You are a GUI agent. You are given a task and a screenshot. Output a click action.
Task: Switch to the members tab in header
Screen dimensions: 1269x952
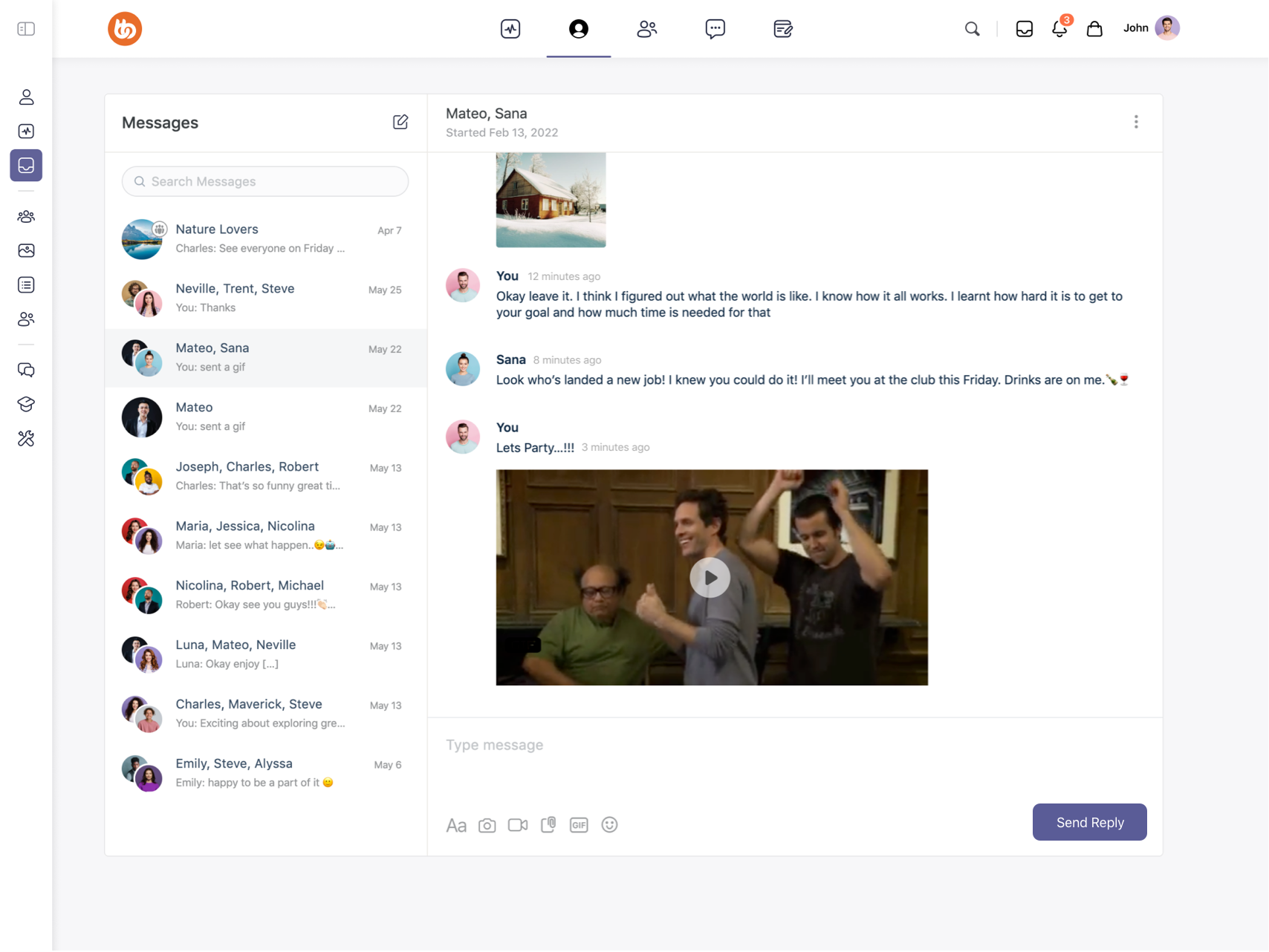coord(647,29)
